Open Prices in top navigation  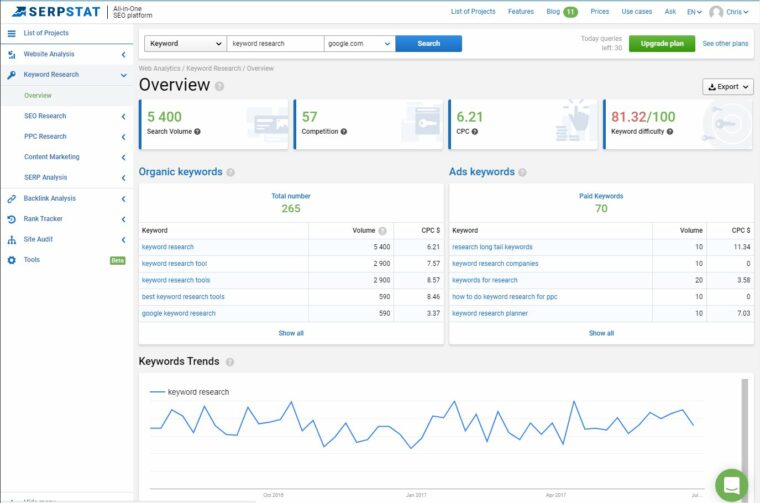point(600,12)
